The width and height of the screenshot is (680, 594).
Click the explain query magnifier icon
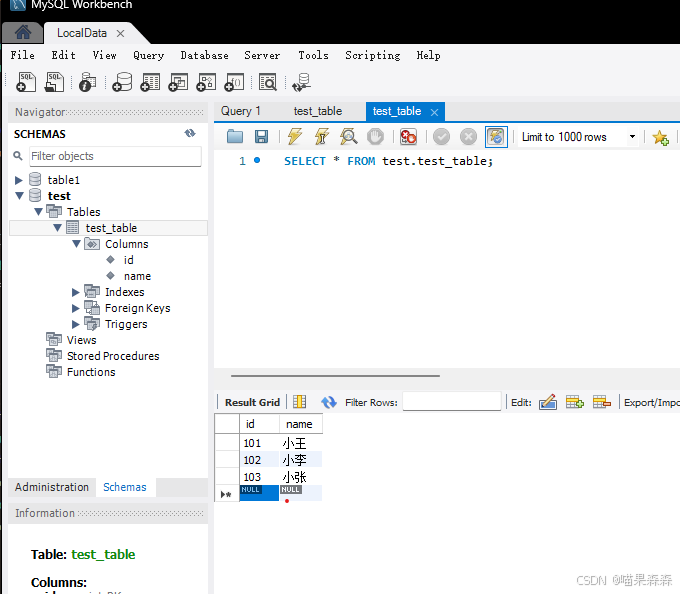(x=348, y=137)
